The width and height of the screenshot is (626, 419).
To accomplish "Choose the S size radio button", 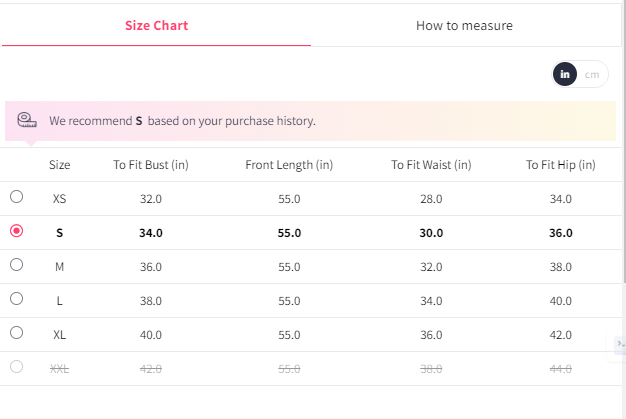I will (x=16, y=231).
